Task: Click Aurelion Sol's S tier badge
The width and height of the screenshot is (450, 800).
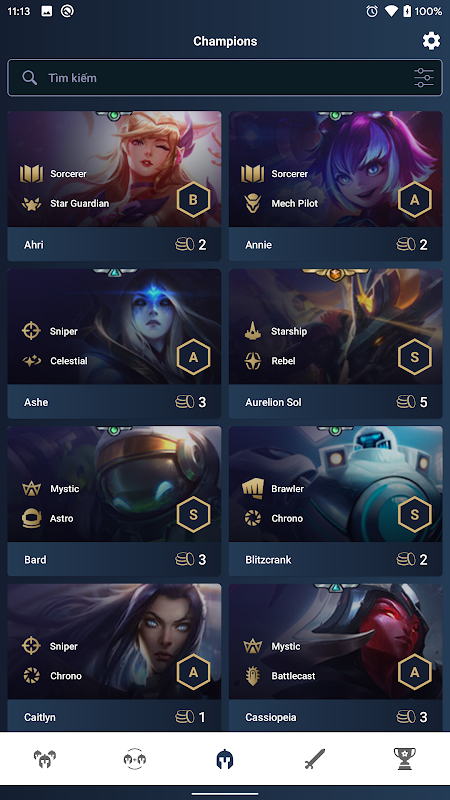Action: [414, 357]
